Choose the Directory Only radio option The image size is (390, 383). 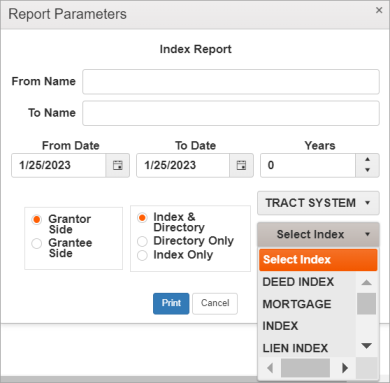coord(142,241)
